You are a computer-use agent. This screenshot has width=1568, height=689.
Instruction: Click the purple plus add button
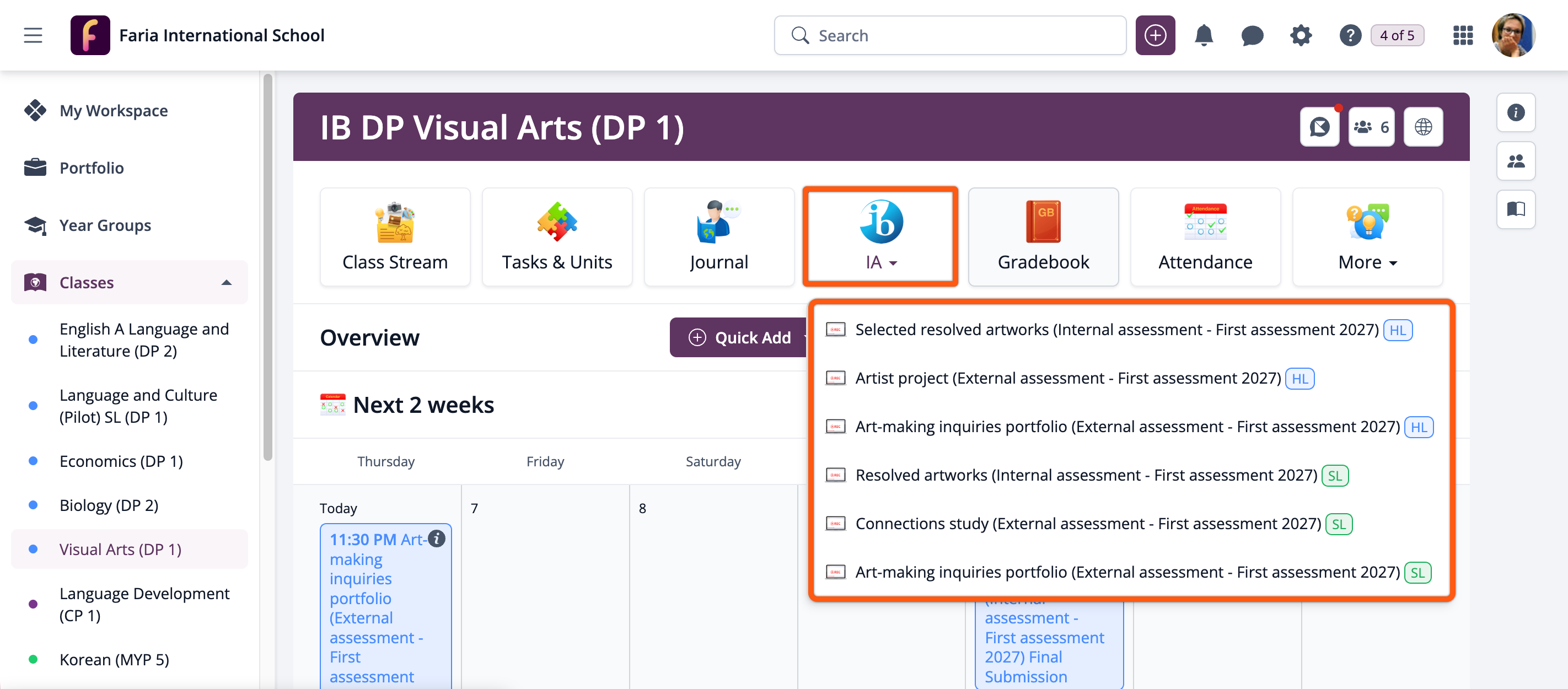pos(1154,35)
